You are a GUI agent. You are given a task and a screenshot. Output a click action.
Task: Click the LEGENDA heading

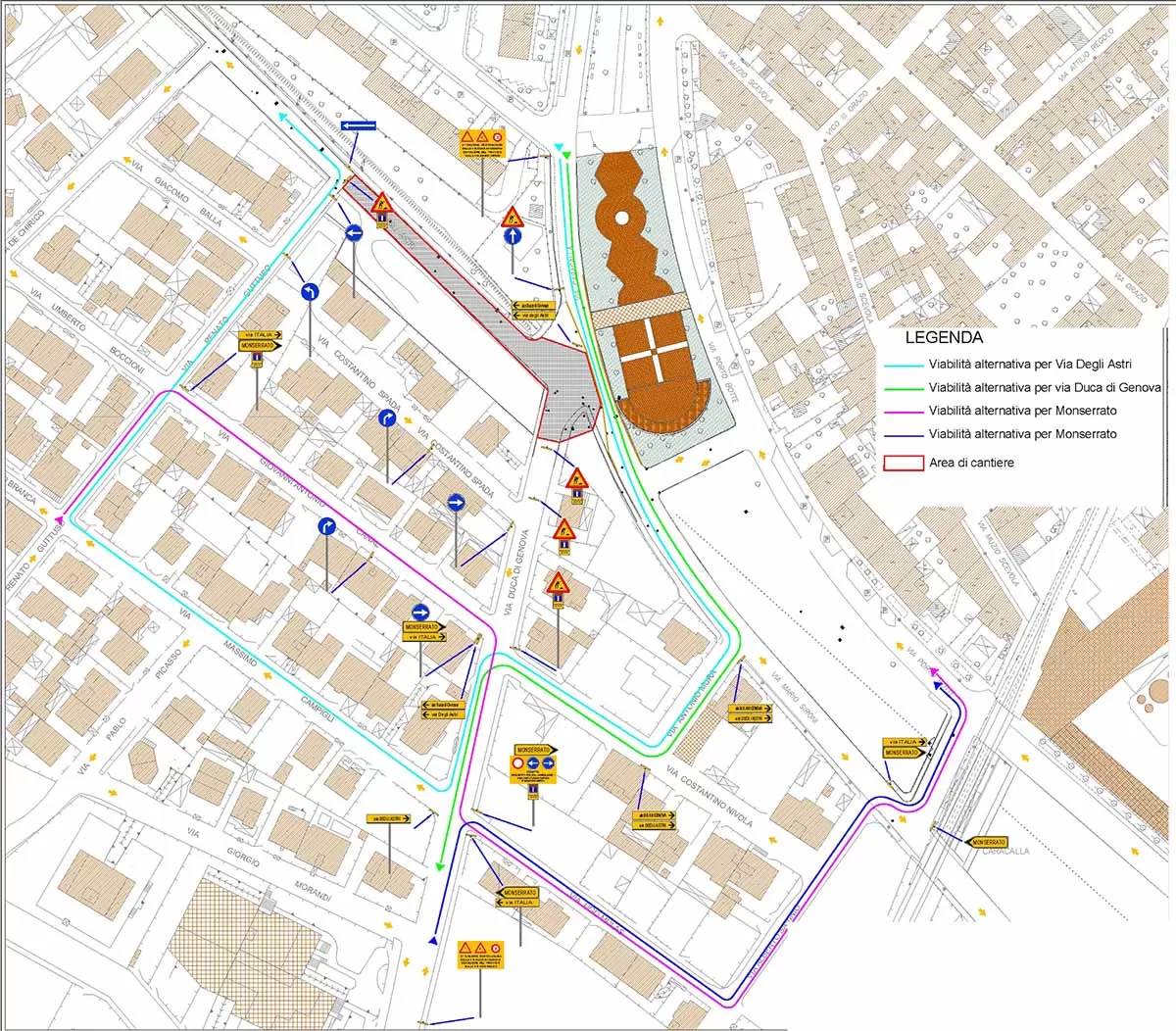pyautogui.click(x=944, y=339)
